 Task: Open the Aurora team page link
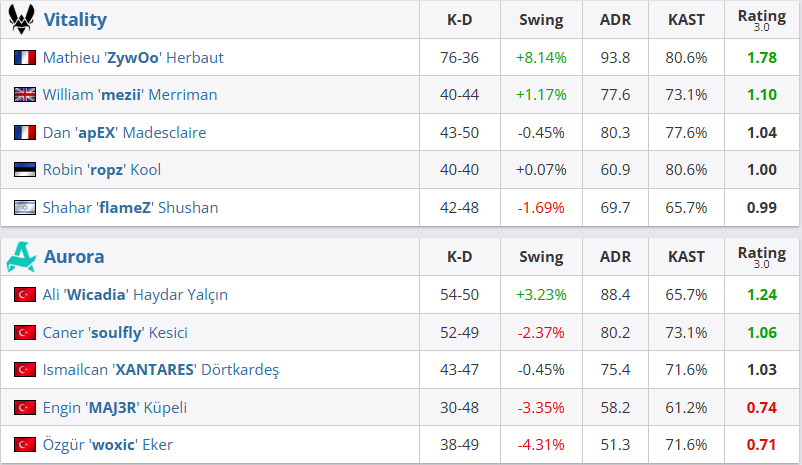point(74,257)
